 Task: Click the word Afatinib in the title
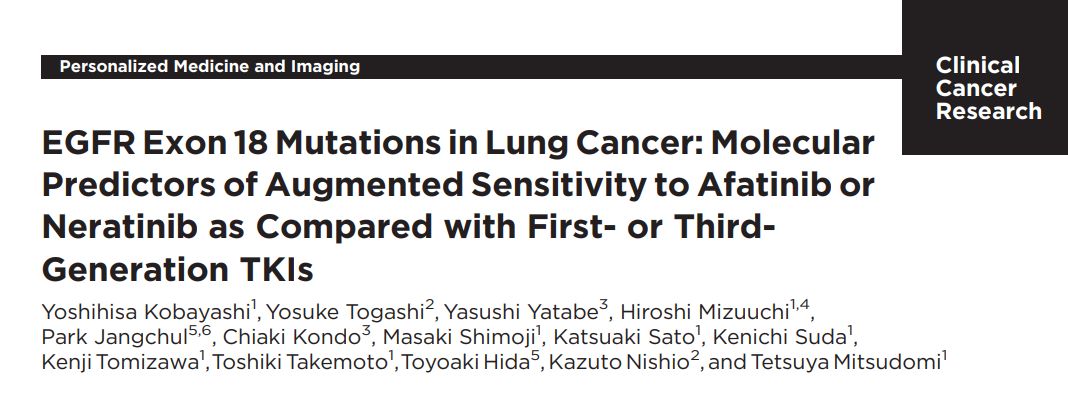(x=766, y=185)
